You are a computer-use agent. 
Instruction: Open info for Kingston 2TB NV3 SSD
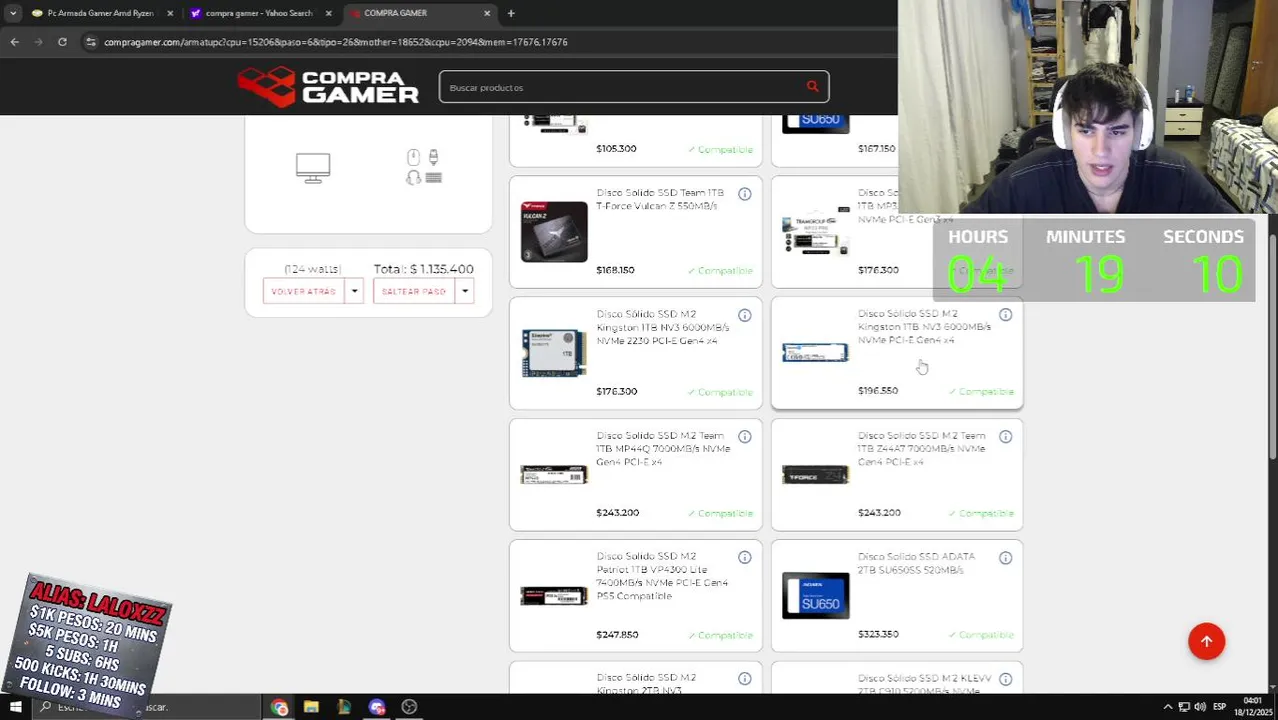(744, 679)
